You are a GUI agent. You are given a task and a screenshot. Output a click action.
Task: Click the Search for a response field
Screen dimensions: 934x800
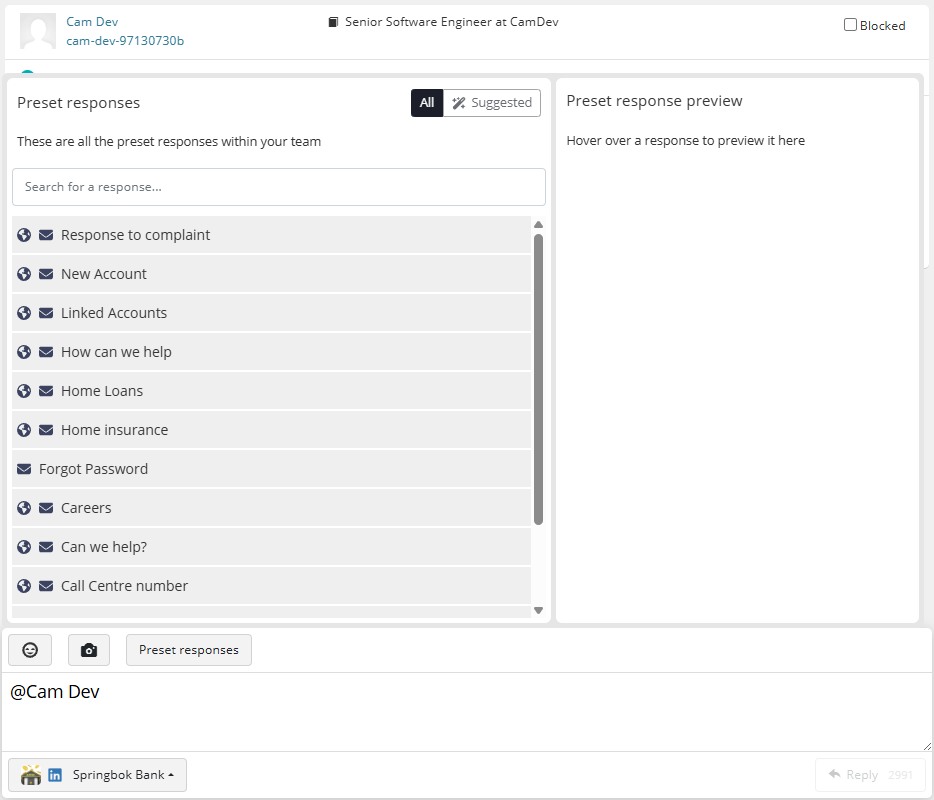click(x=279, y=187)
